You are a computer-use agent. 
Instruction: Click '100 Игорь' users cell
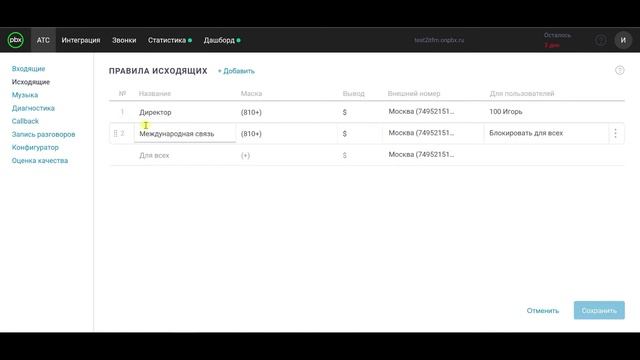pyautogui.click(x=506, y=111)
